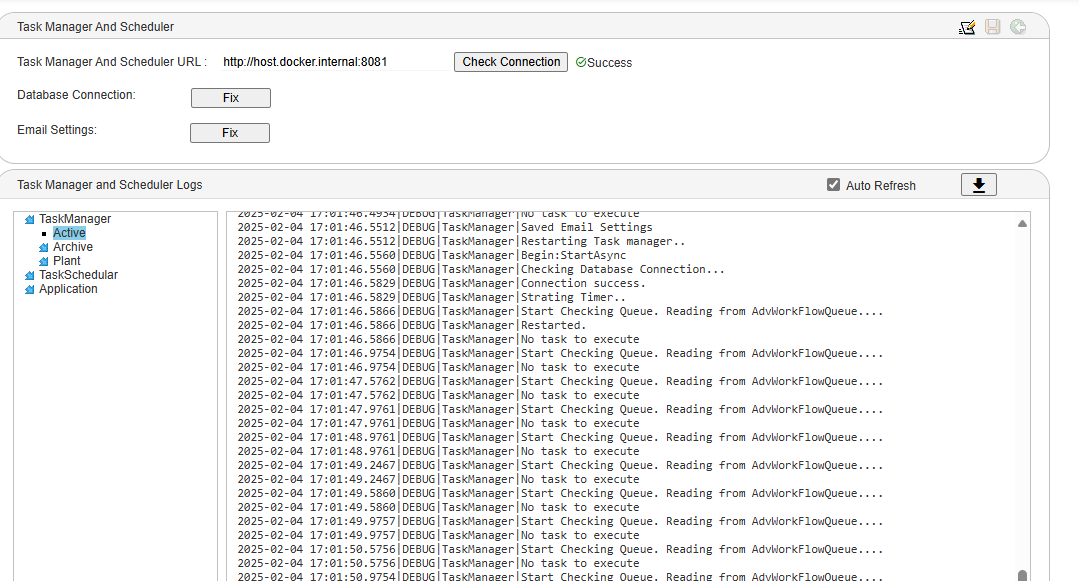Select the Plant tree item

coord(67,261)
